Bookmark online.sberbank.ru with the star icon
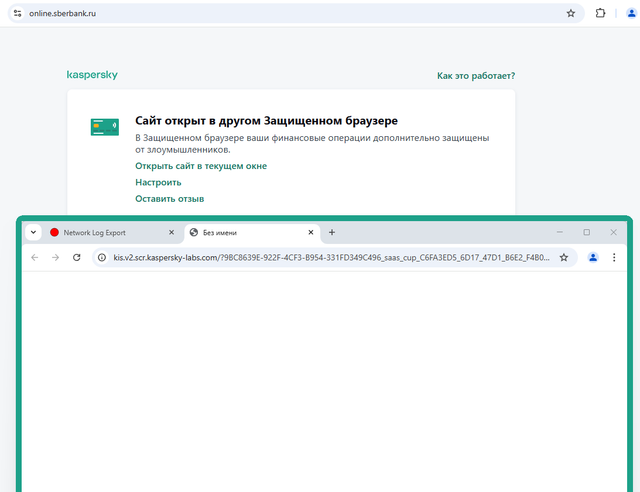 (571, 13)
